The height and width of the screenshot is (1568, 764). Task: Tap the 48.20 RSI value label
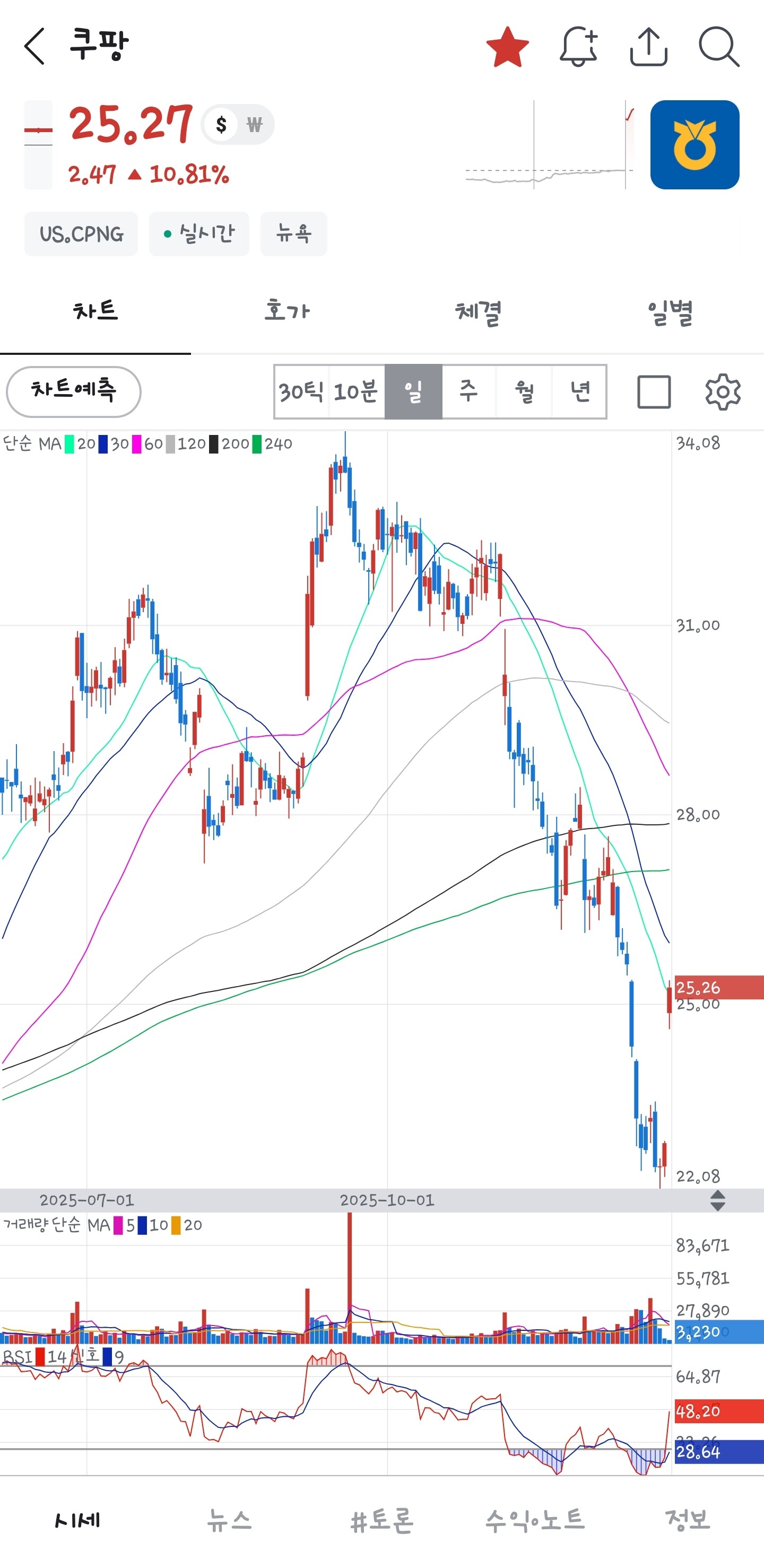(719, 1411)
